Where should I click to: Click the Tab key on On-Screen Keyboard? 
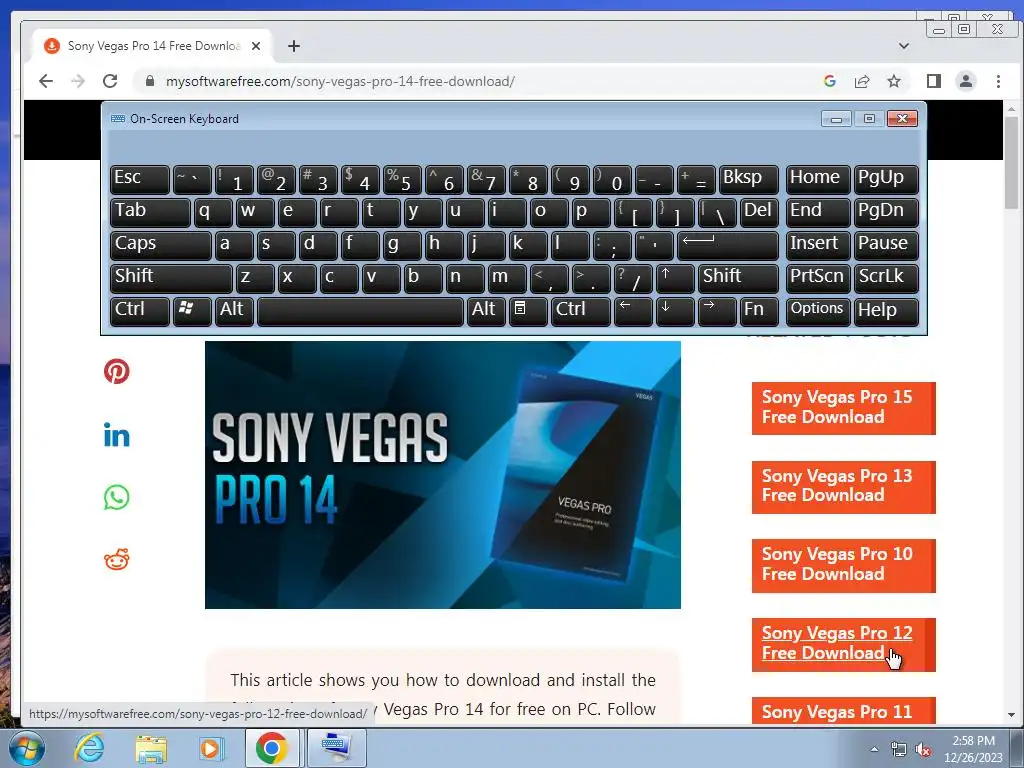150,212
